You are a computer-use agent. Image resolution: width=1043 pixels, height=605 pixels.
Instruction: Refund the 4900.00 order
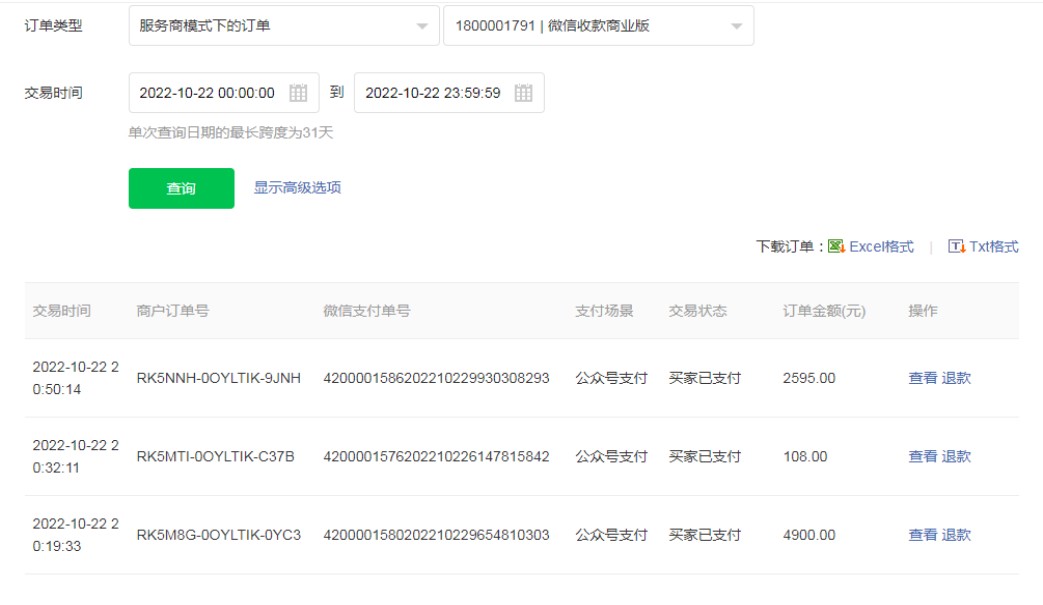pyautogui.click(x=956, y=535)
